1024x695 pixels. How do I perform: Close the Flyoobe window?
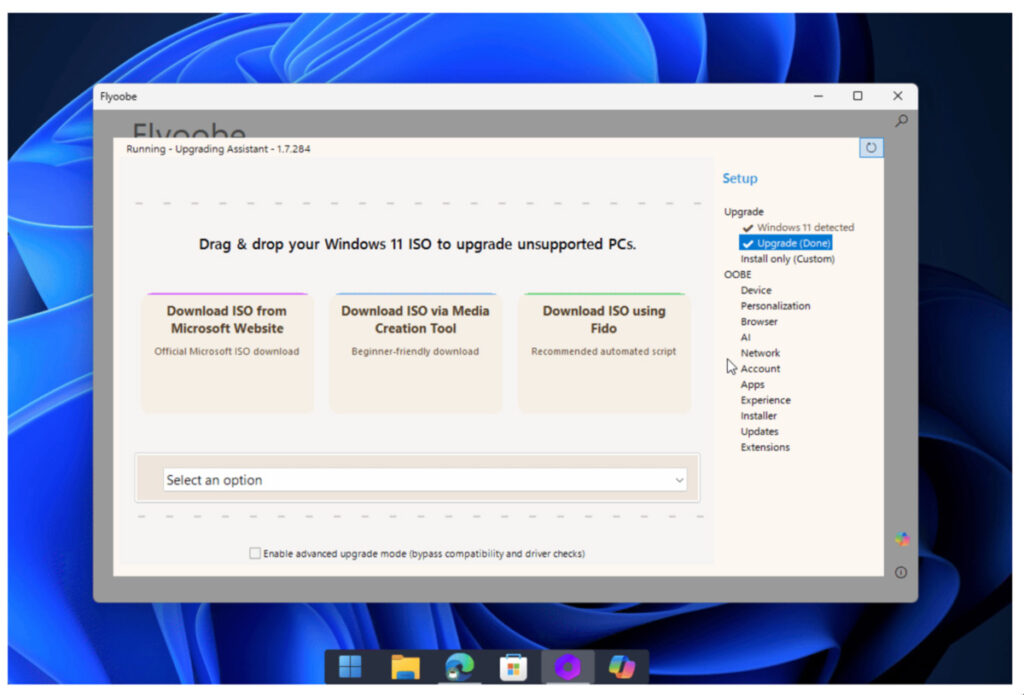point(898,96)
